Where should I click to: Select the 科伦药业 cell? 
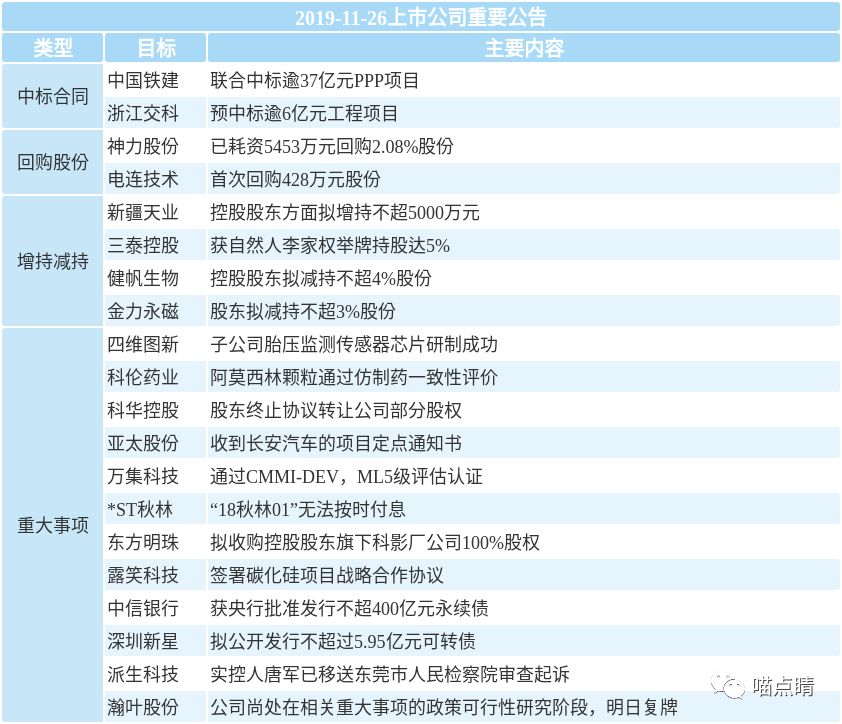tap(156, 377)
